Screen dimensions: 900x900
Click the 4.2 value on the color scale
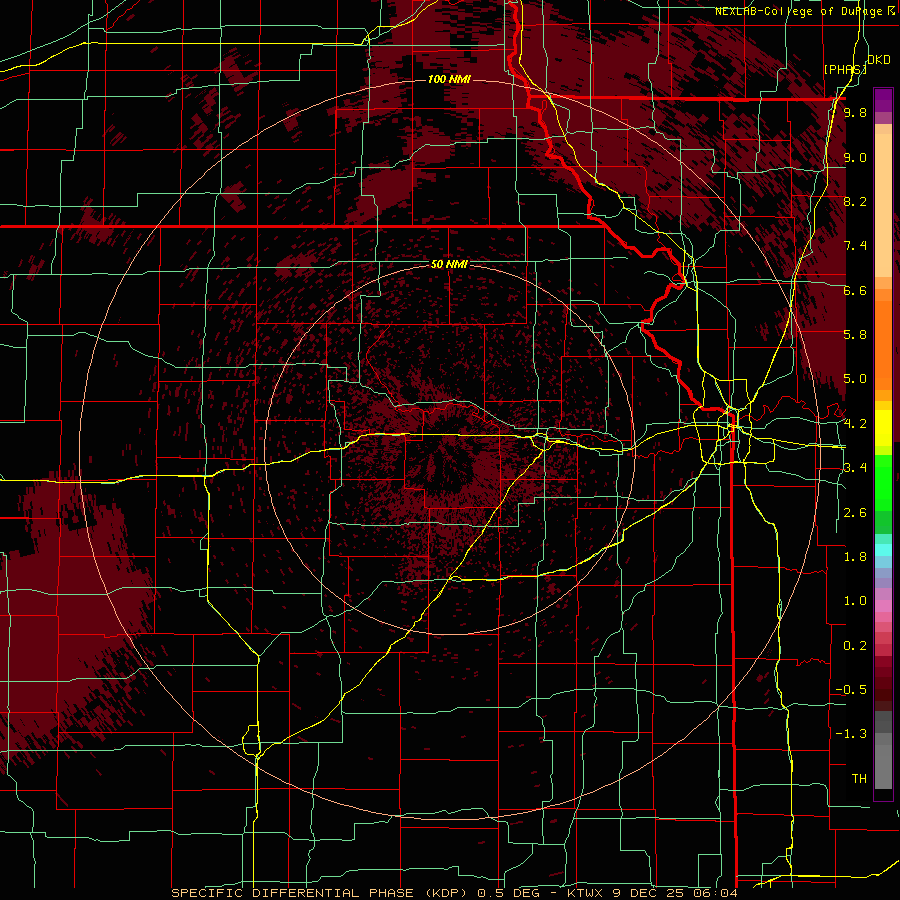(855, 424)
